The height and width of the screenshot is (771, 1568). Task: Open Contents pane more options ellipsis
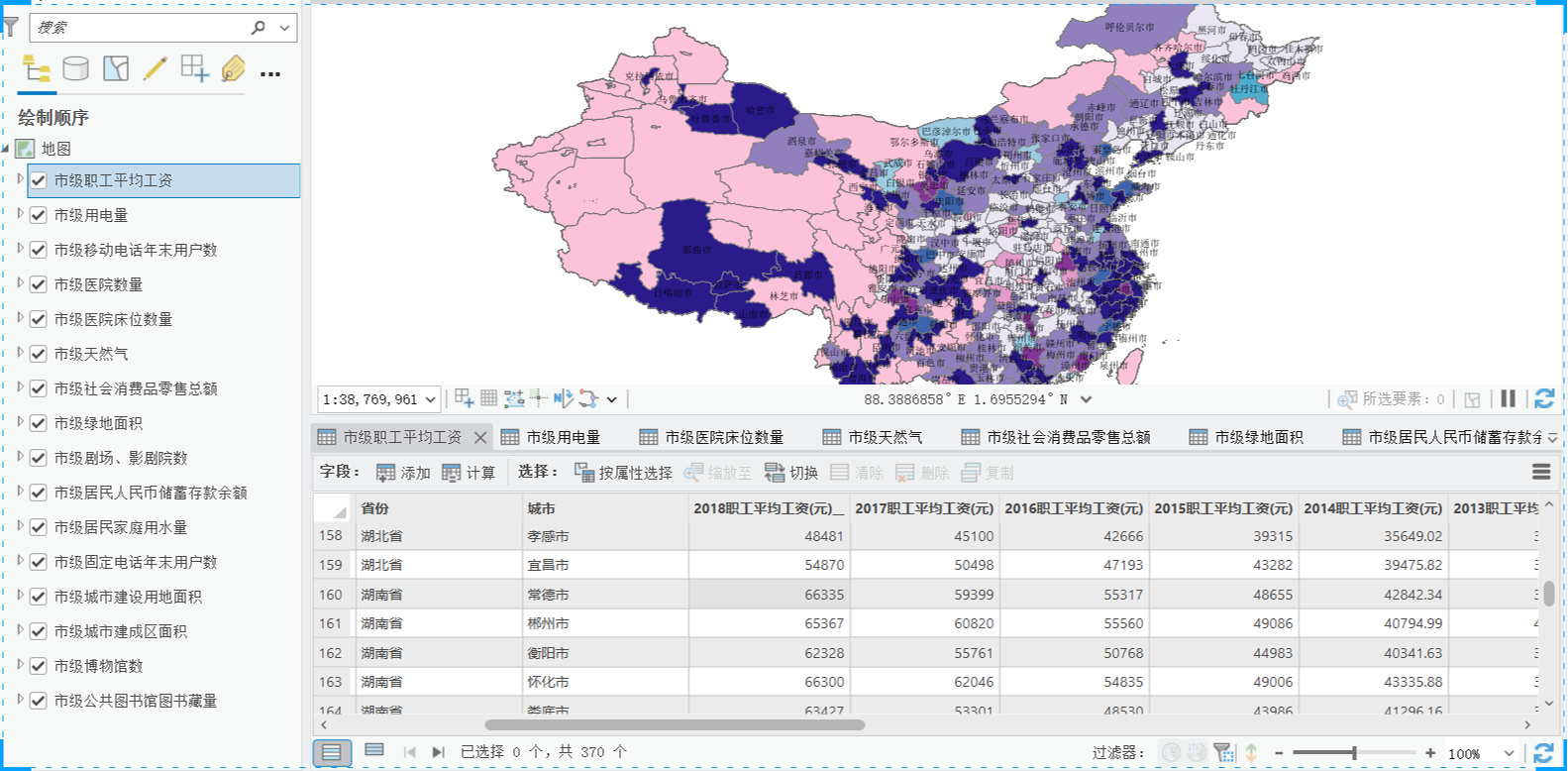pos(270,73)
